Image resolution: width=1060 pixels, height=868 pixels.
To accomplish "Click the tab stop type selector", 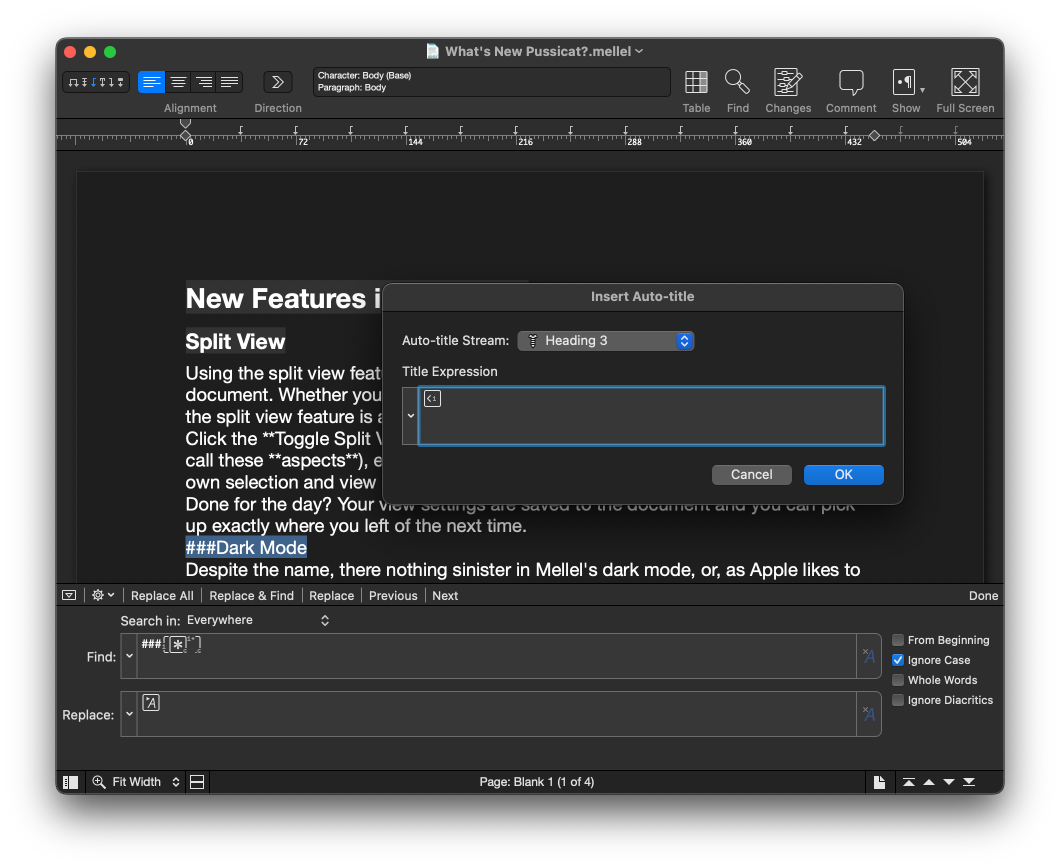I will (96, 82).
